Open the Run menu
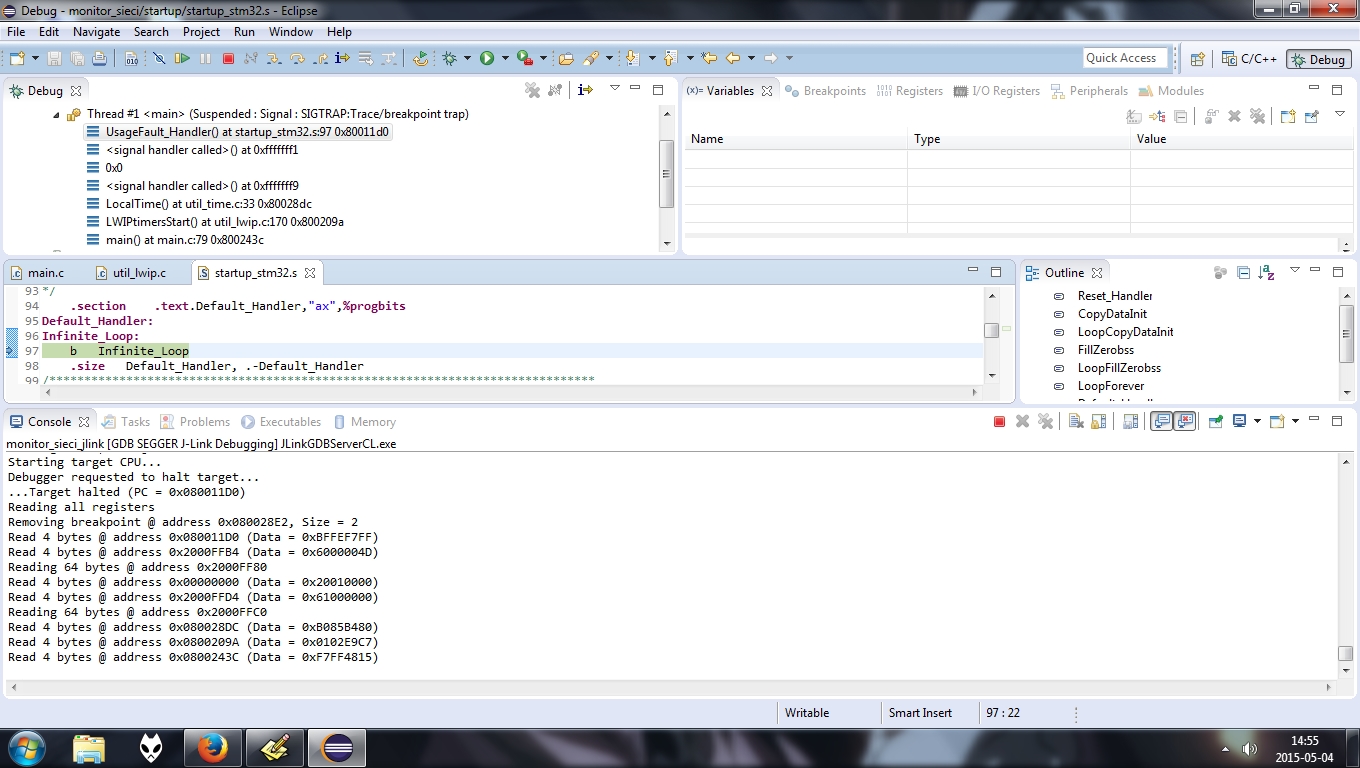 point(244,31)
